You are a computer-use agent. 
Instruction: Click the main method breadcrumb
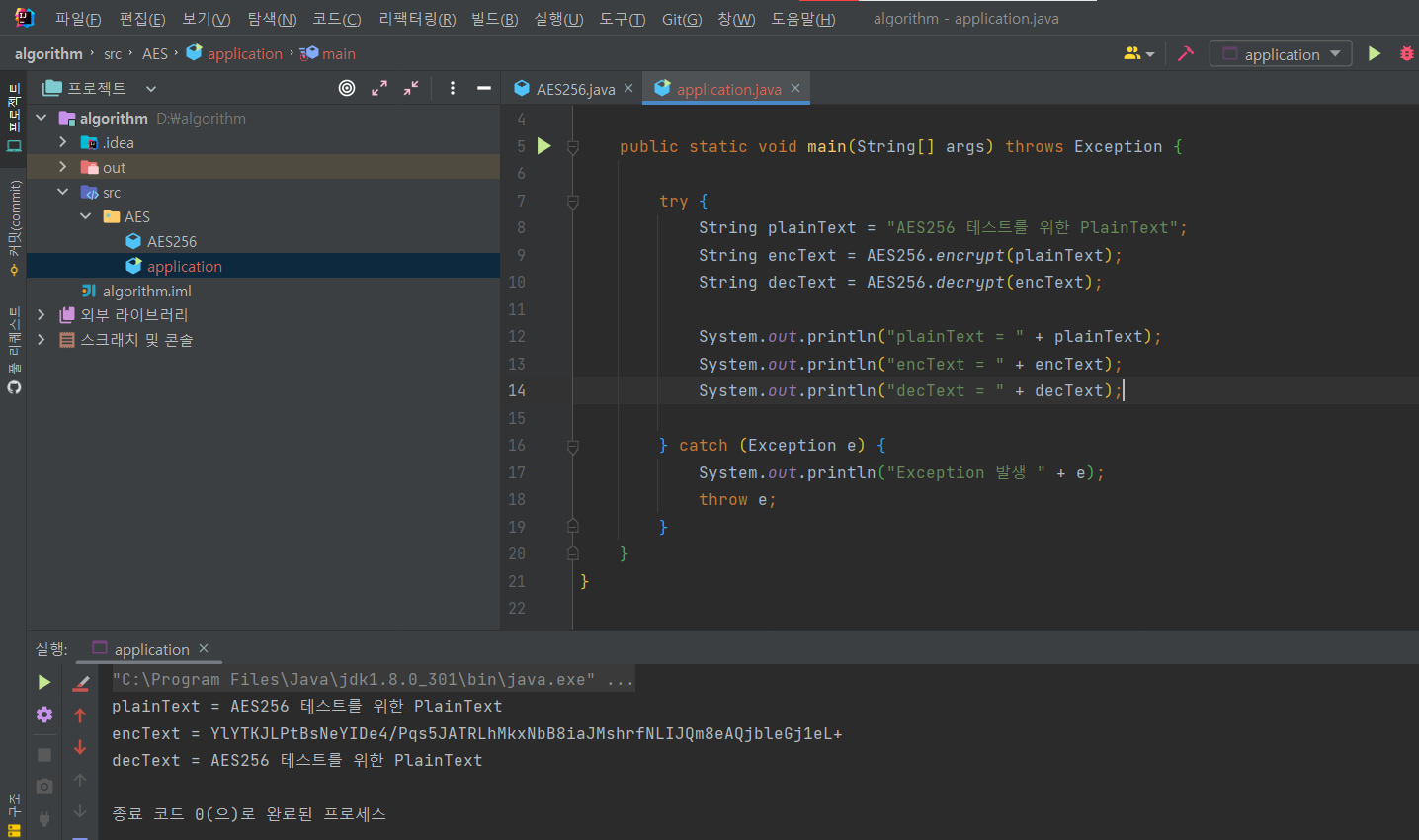coord(328,53)
